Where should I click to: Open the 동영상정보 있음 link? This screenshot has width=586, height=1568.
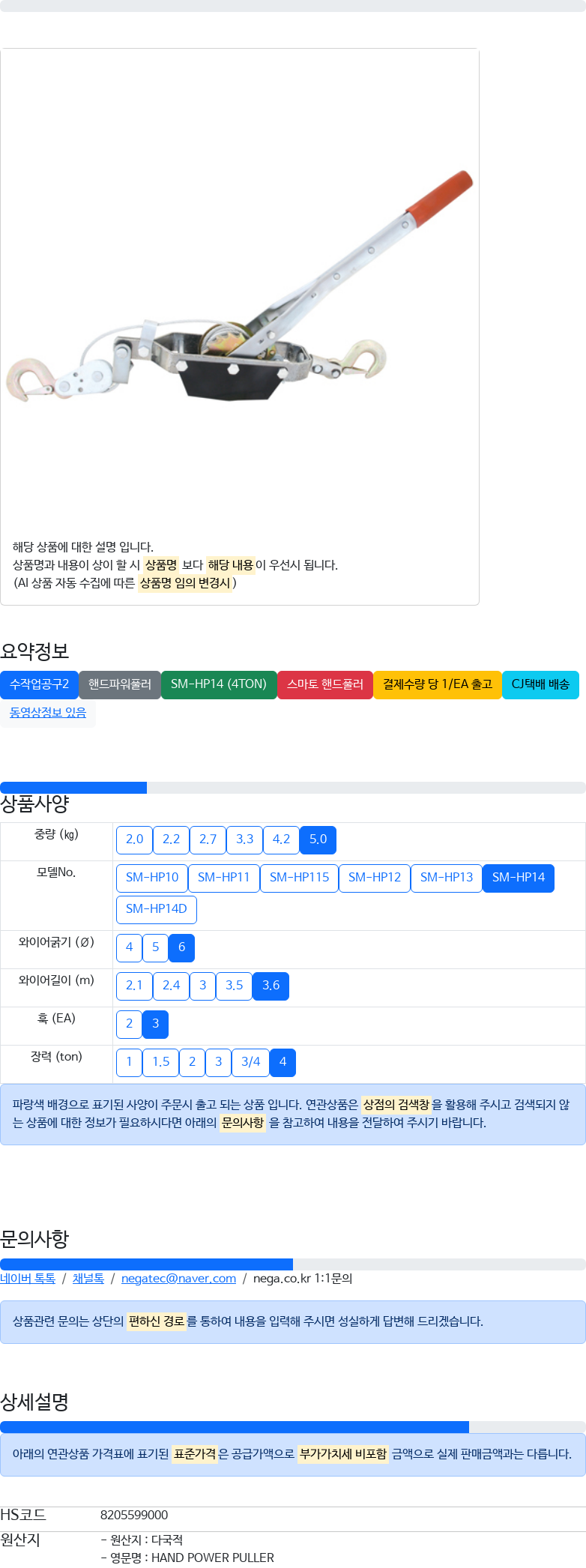[x=48, y=712]
